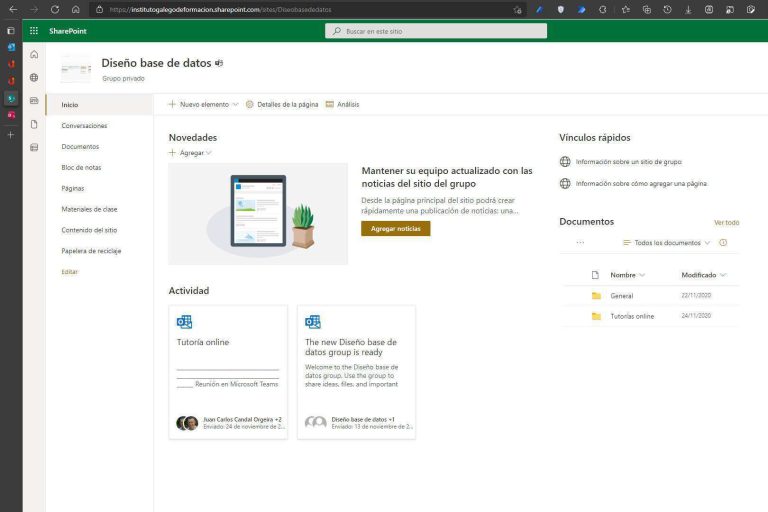
Task: Click the browser refresh icon
Action: [x=55, y=9]
